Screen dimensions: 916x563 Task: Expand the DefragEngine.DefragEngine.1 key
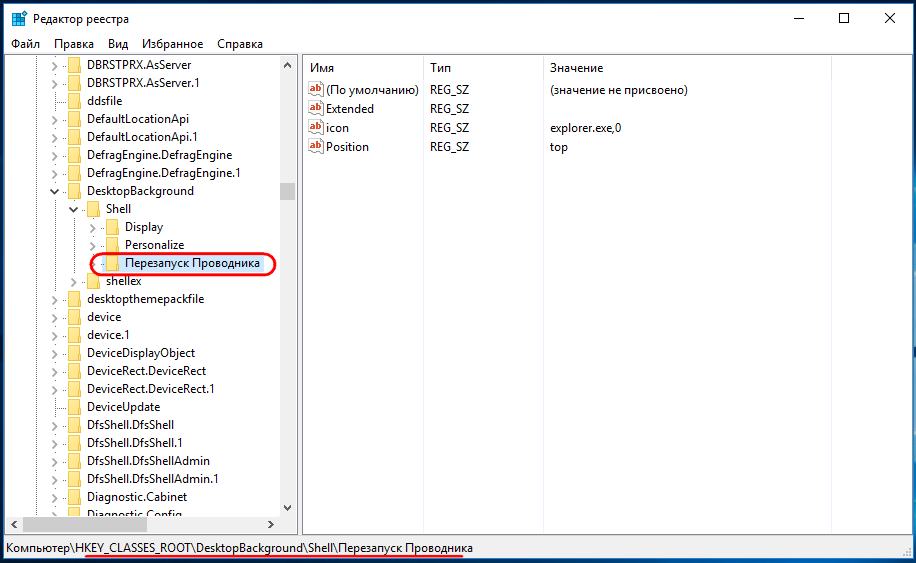coord(54,173)
